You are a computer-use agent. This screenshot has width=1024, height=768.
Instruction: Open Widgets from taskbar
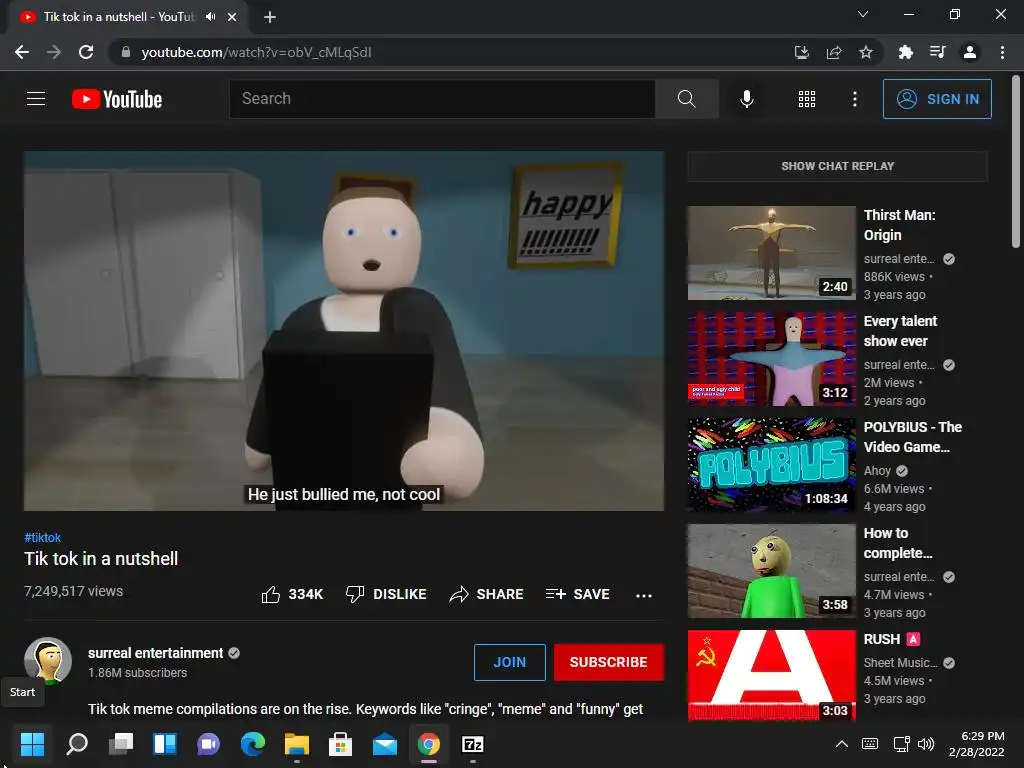pos(165,744)
